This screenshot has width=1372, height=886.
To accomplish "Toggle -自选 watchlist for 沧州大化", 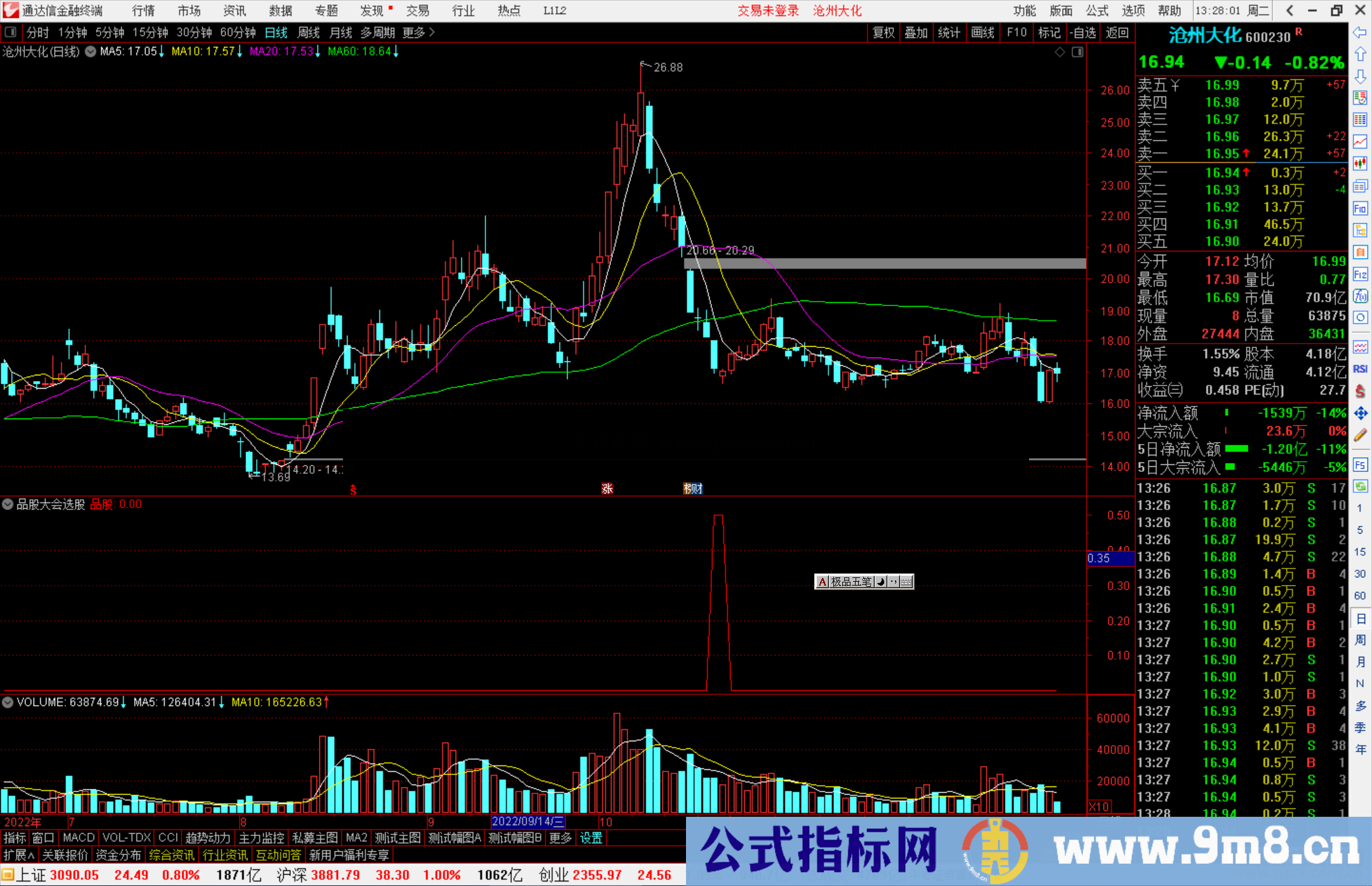I will tap(1084, 32).
